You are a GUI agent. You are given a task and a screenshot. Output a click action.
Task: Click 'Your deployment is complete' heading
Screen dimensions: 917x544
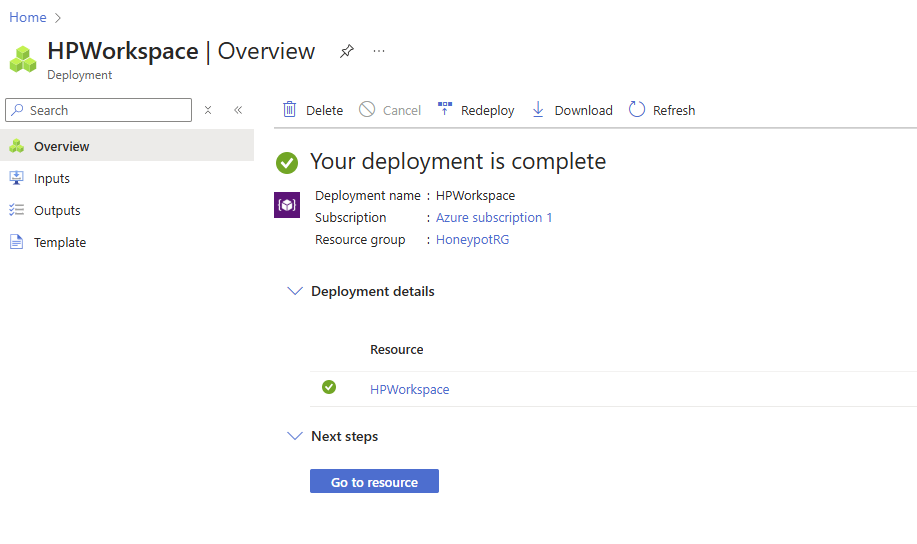(x=458, y=161)
